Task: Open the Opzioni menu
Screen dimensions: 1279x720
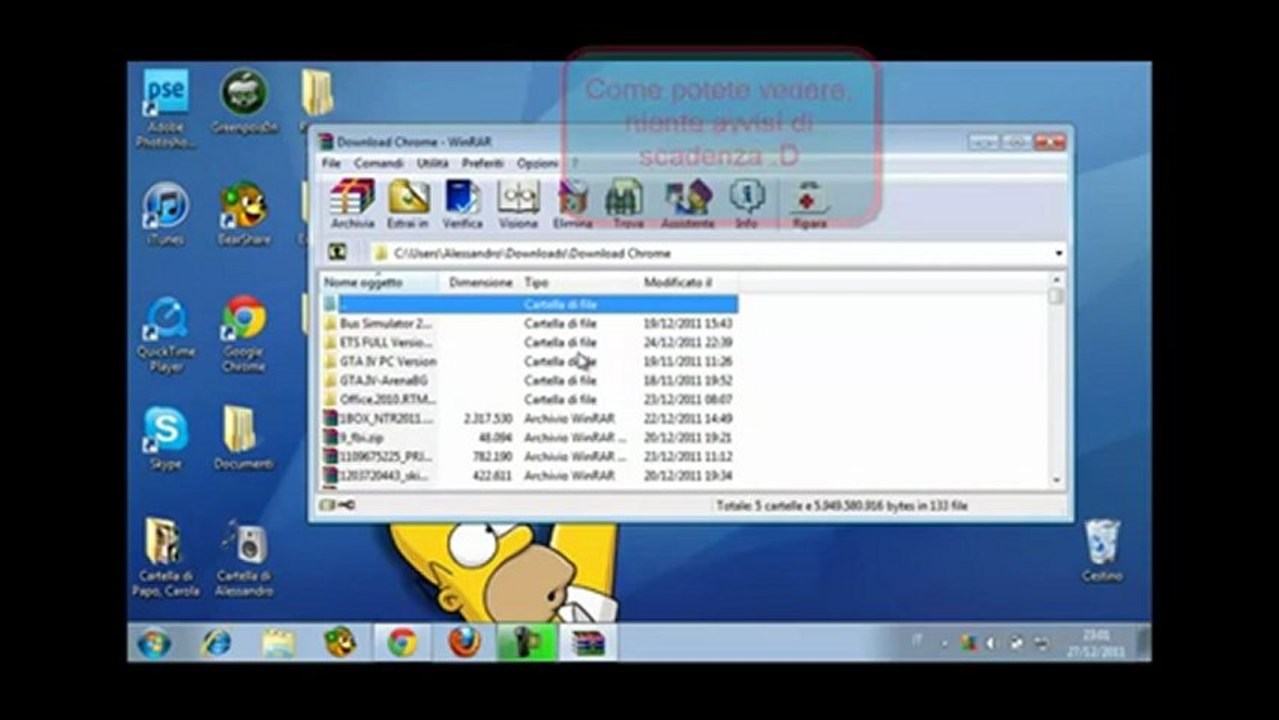Action: (x=537, y=163)
